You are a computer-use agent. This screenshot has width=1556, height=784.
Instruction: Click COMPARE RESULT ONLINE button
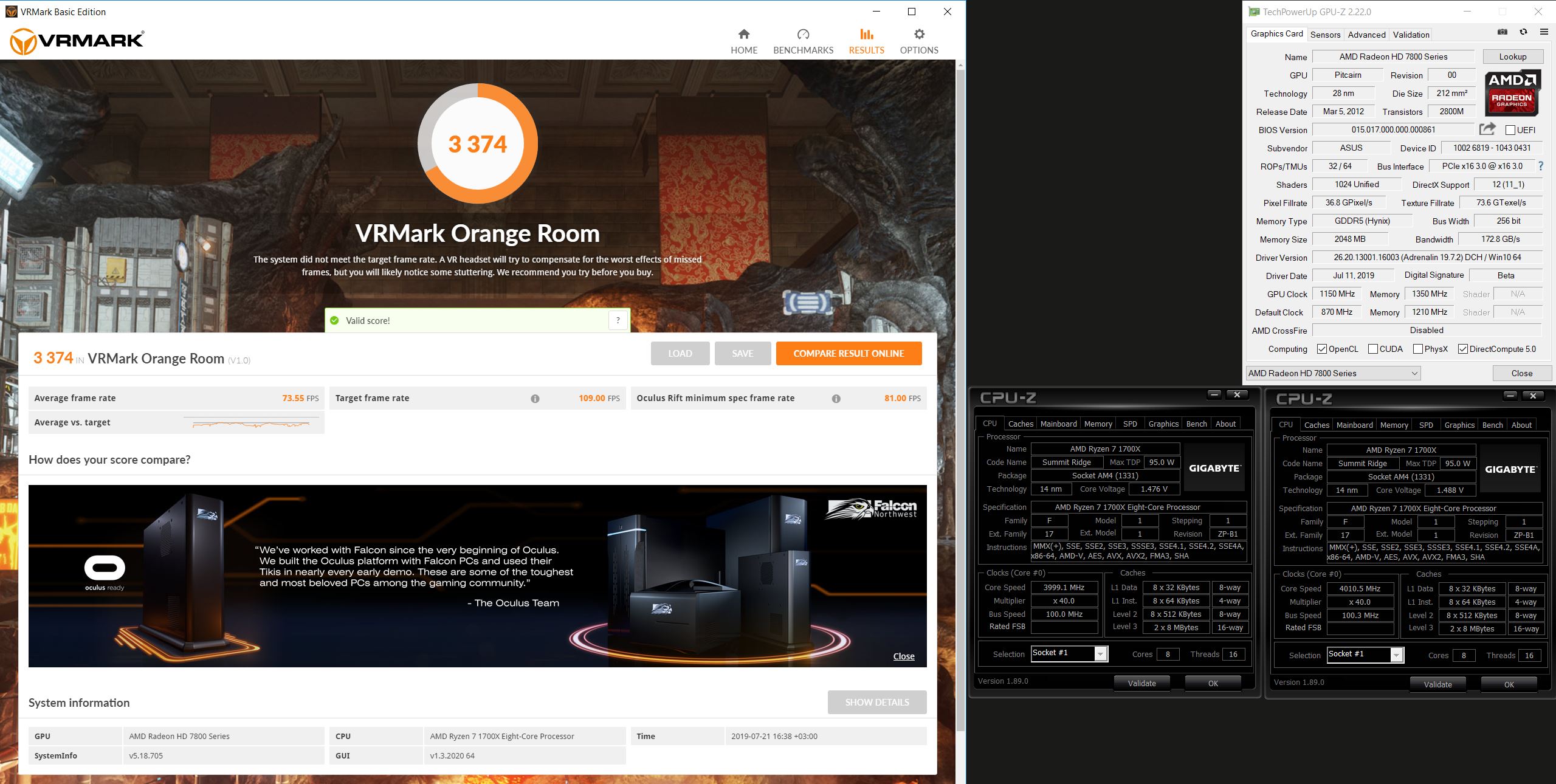click(849, 354)
